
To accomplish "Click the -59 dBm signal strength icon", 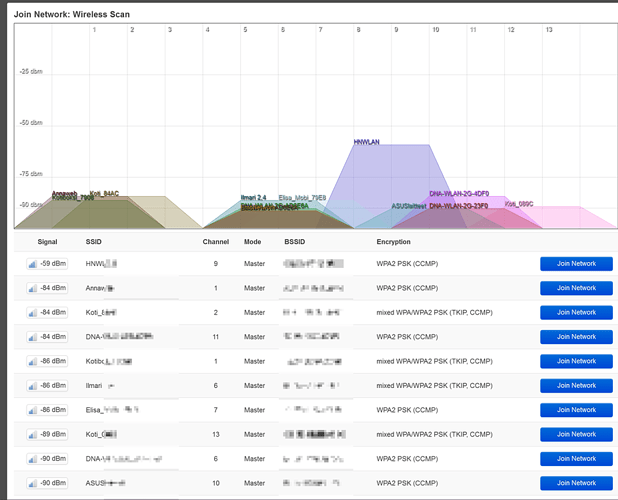I will tap(33, 264).
